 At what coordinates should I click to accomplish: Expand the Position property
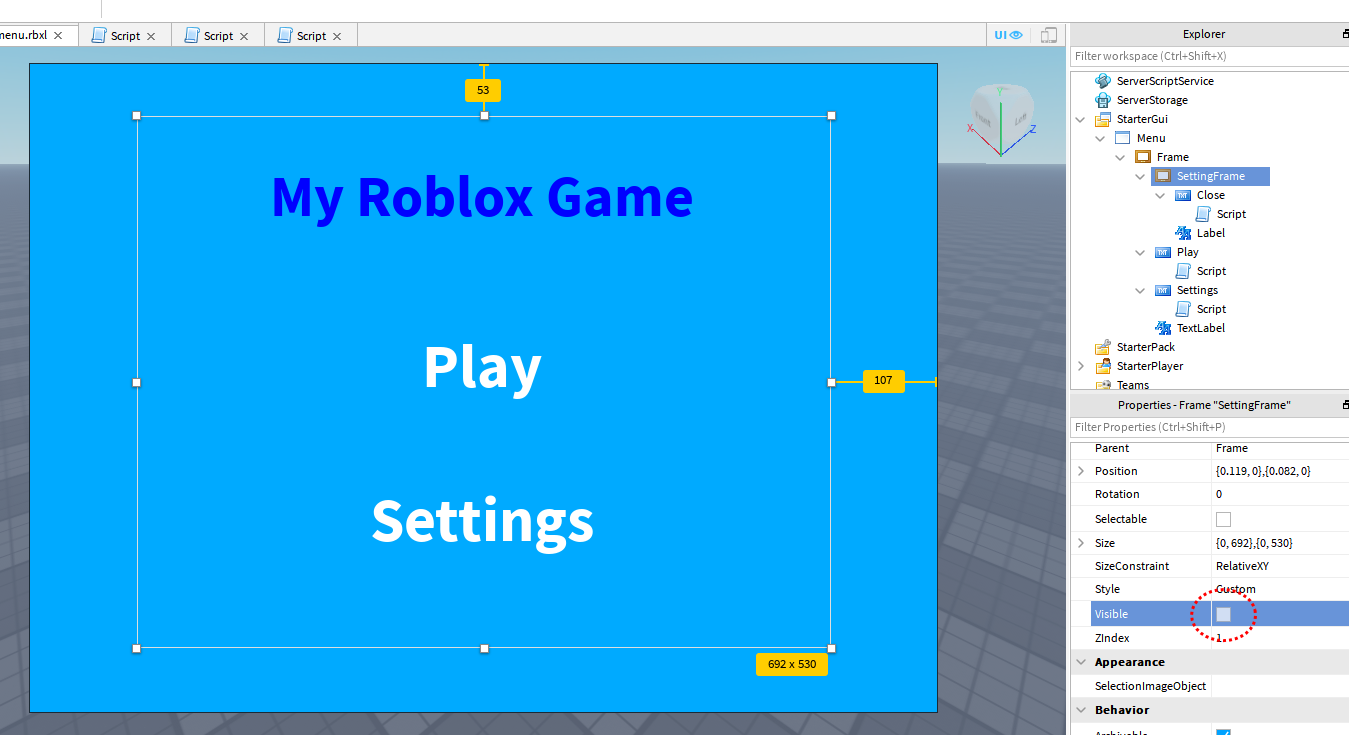click(1080, 471)
